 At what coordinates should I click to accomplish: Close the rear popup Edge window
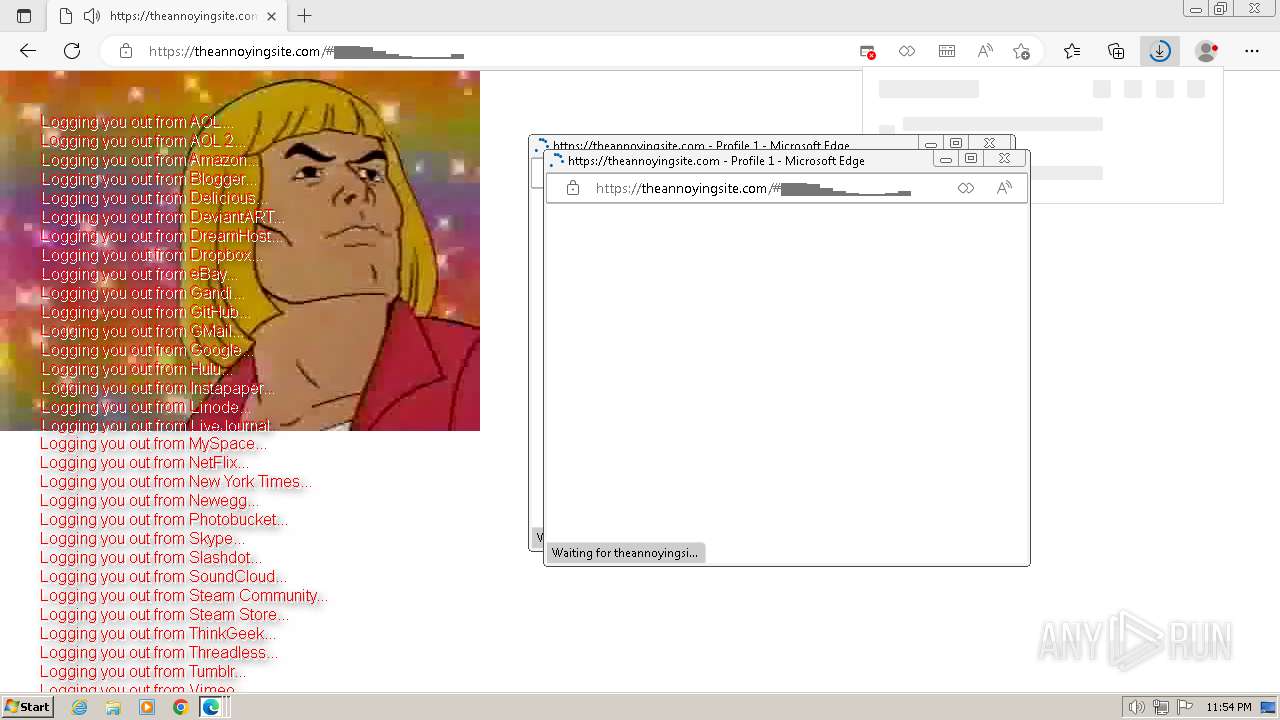pyautogui.click(x=989, y=144)
